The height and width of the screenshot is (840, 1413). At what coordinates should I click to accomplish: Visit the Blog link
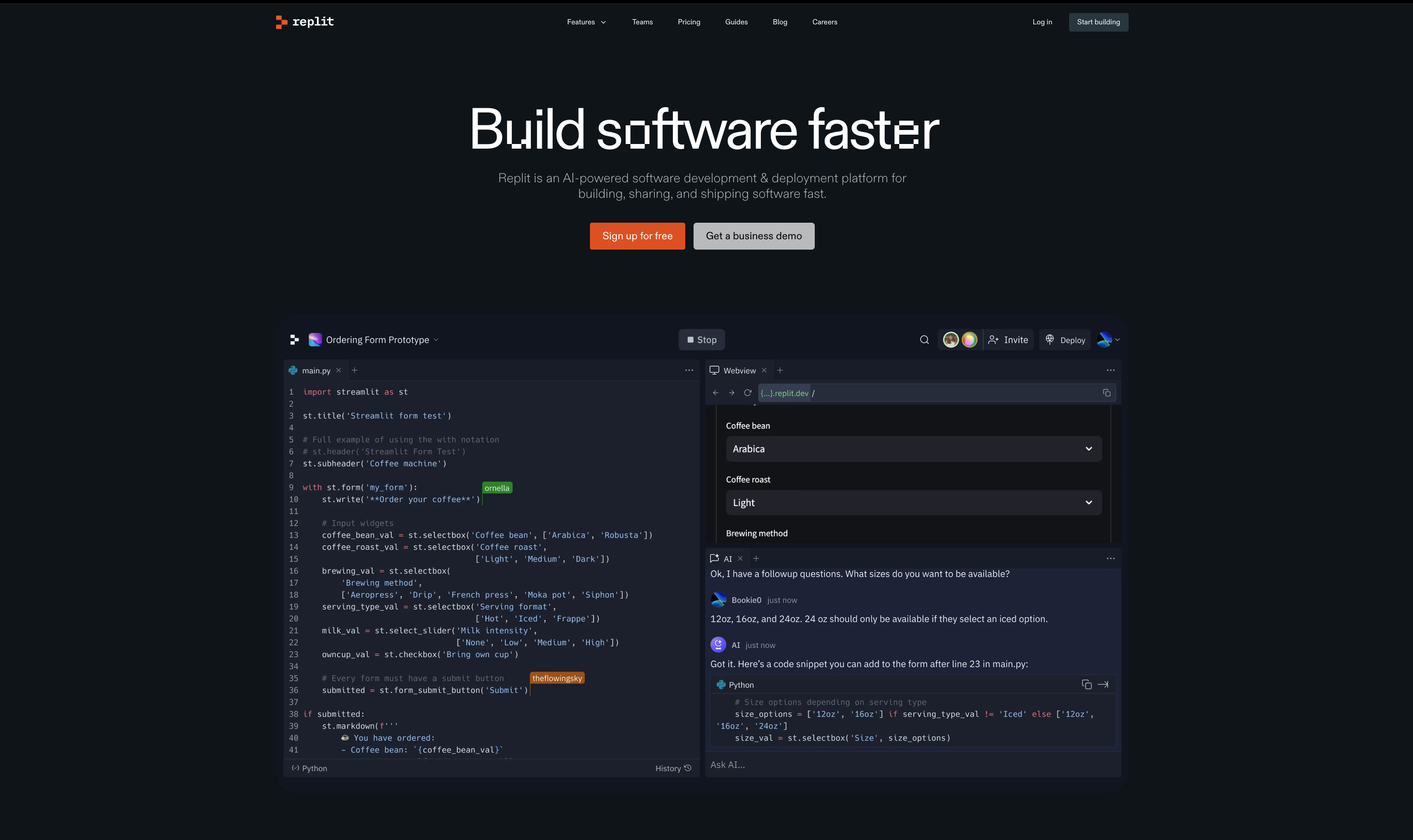click(780, 22)
